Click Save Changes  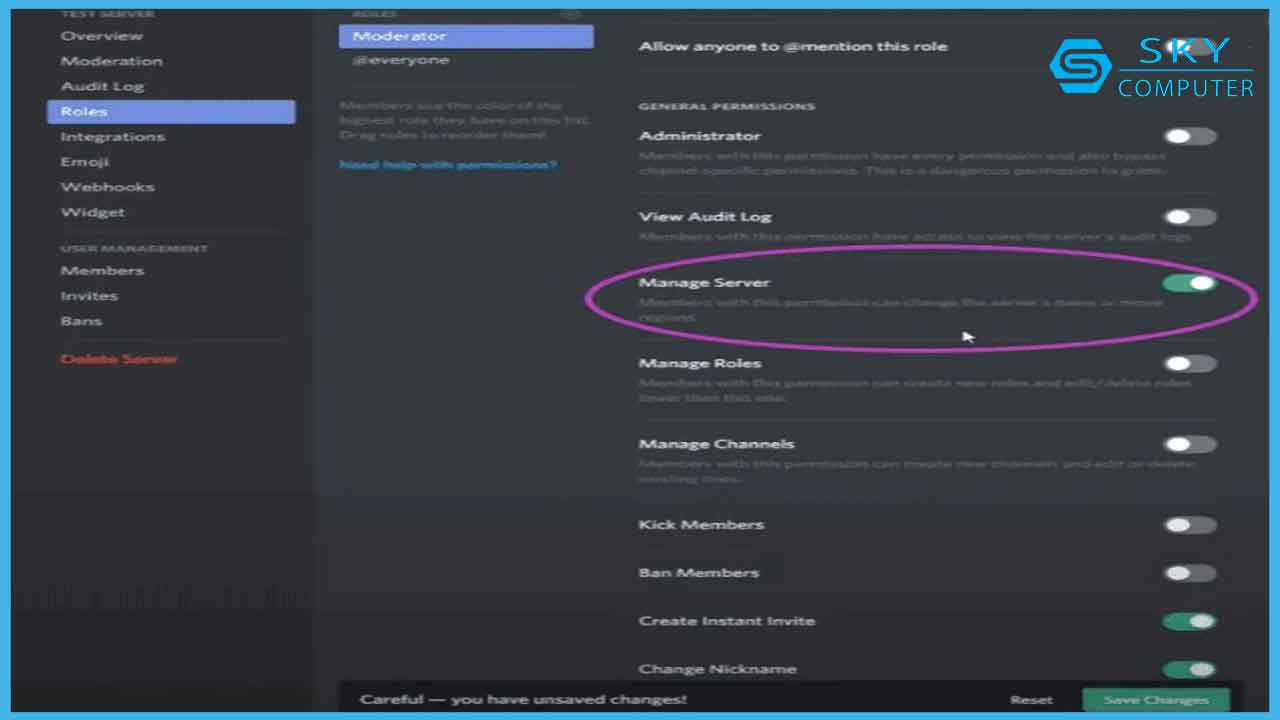tap(1156, 700)
